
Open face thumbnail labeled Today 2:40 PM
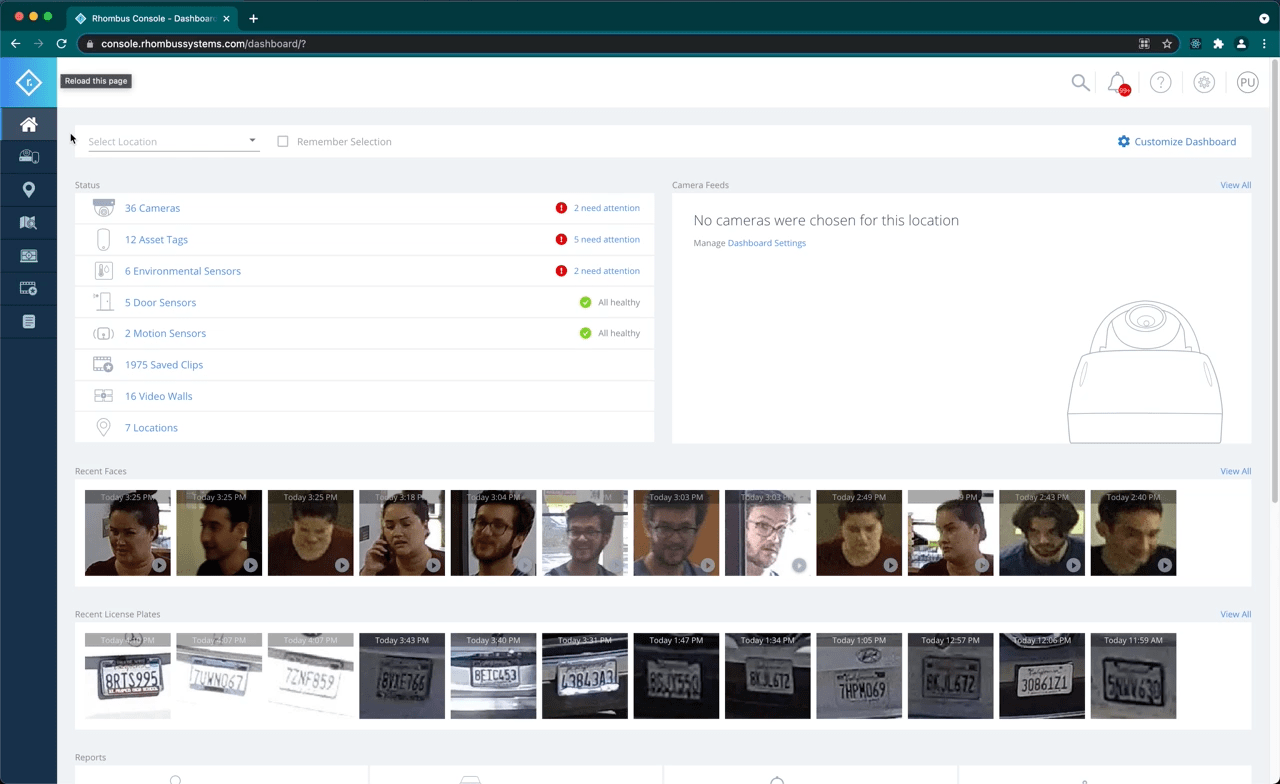(x=1133, y=533)
